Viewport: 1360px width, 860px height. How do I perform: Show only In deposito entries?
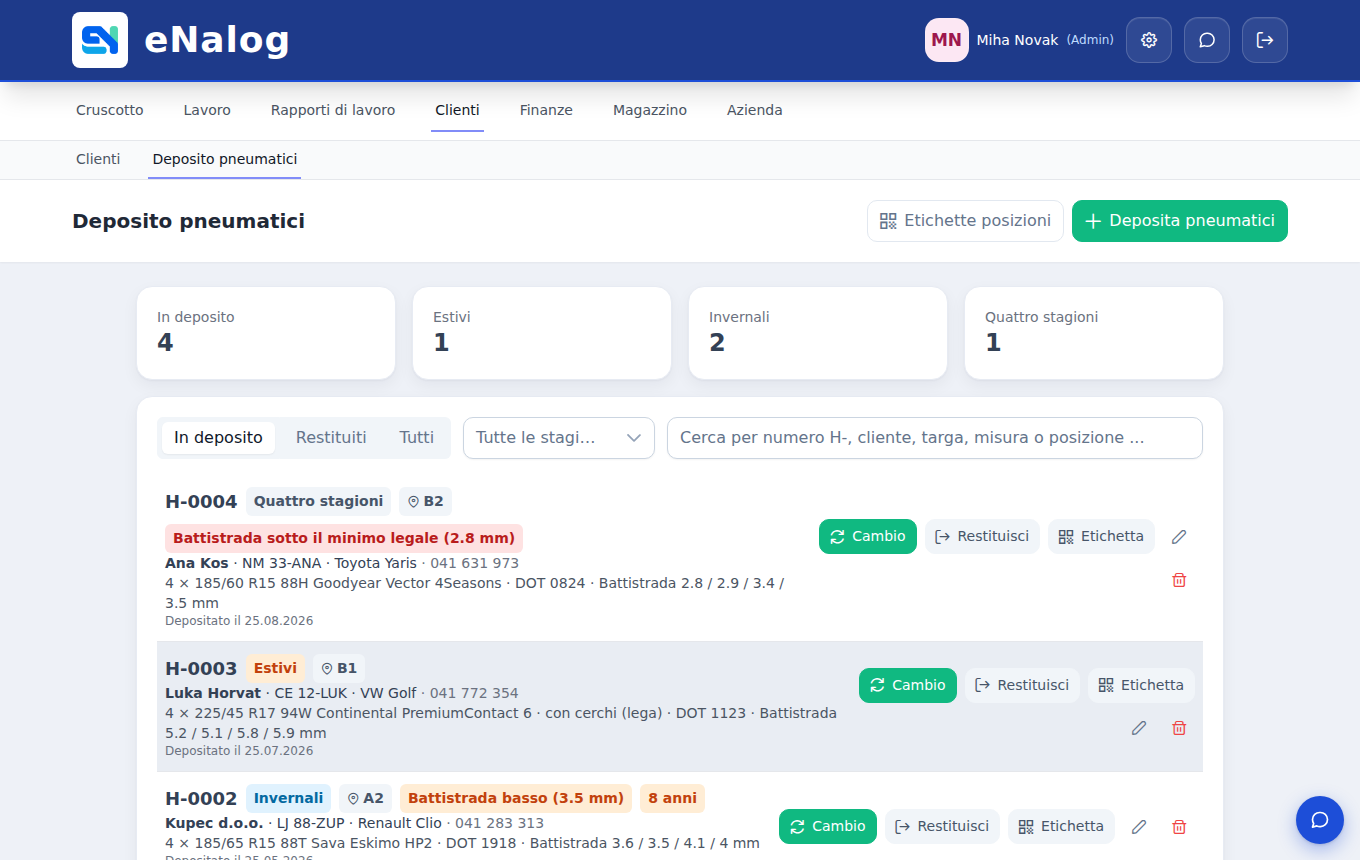(x=218, y=438)
